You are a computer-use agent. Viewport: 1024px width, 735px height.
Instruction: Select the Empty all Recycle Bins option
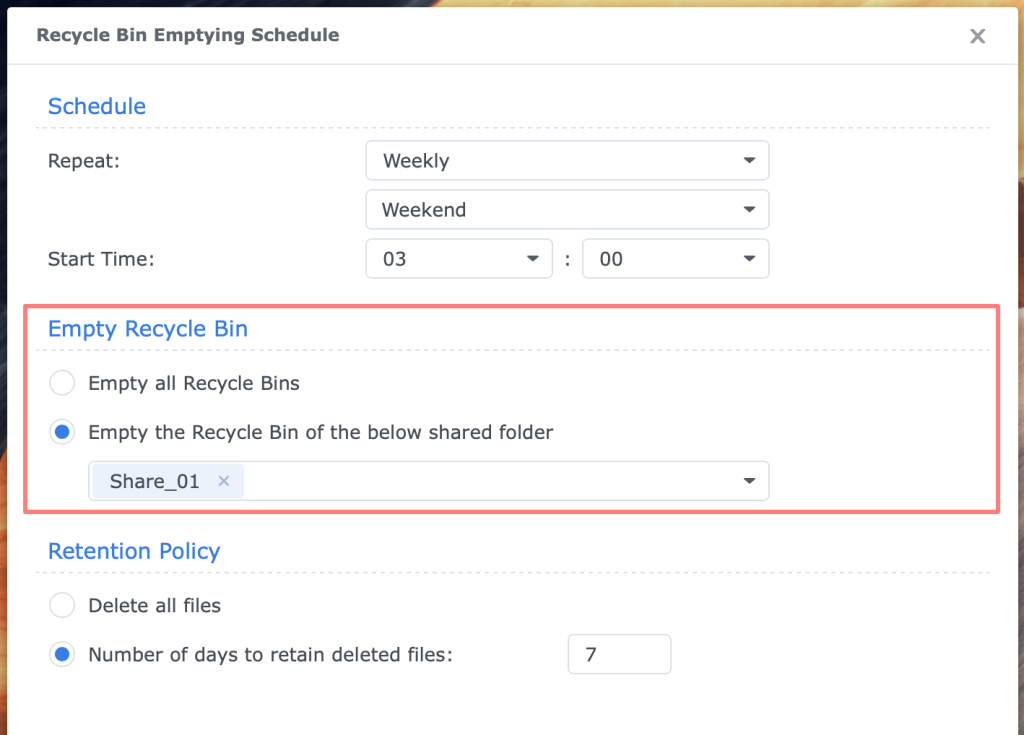[x=62, y=383]
